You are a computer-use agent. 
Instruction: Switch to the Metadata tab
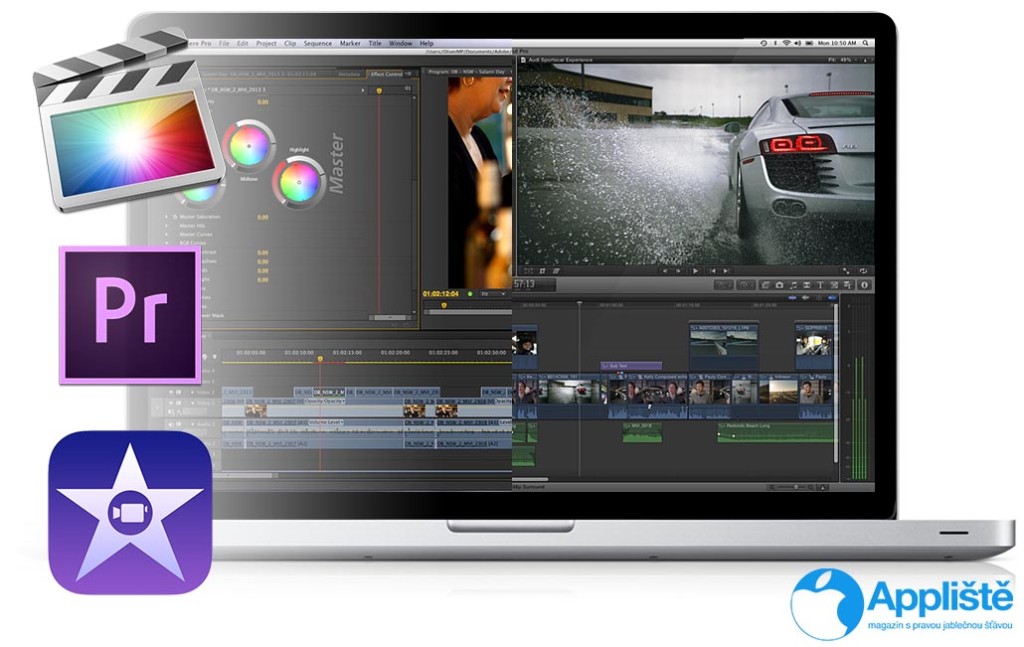coord(349,74)
